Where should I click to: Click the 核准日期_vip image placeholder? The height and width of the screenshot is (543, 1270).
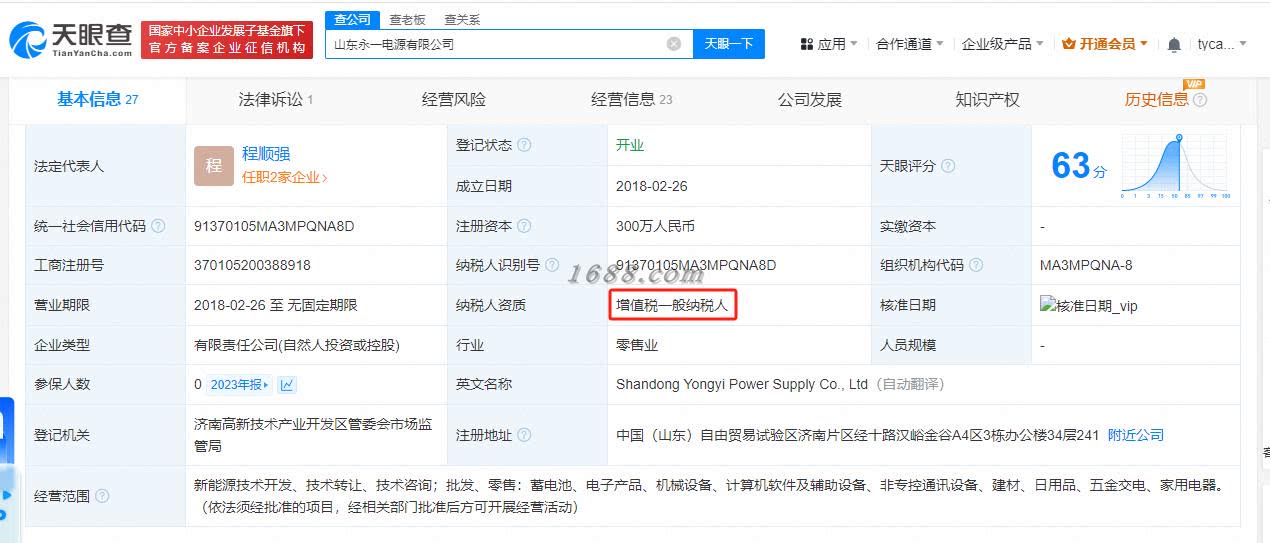coord(1089,305)
